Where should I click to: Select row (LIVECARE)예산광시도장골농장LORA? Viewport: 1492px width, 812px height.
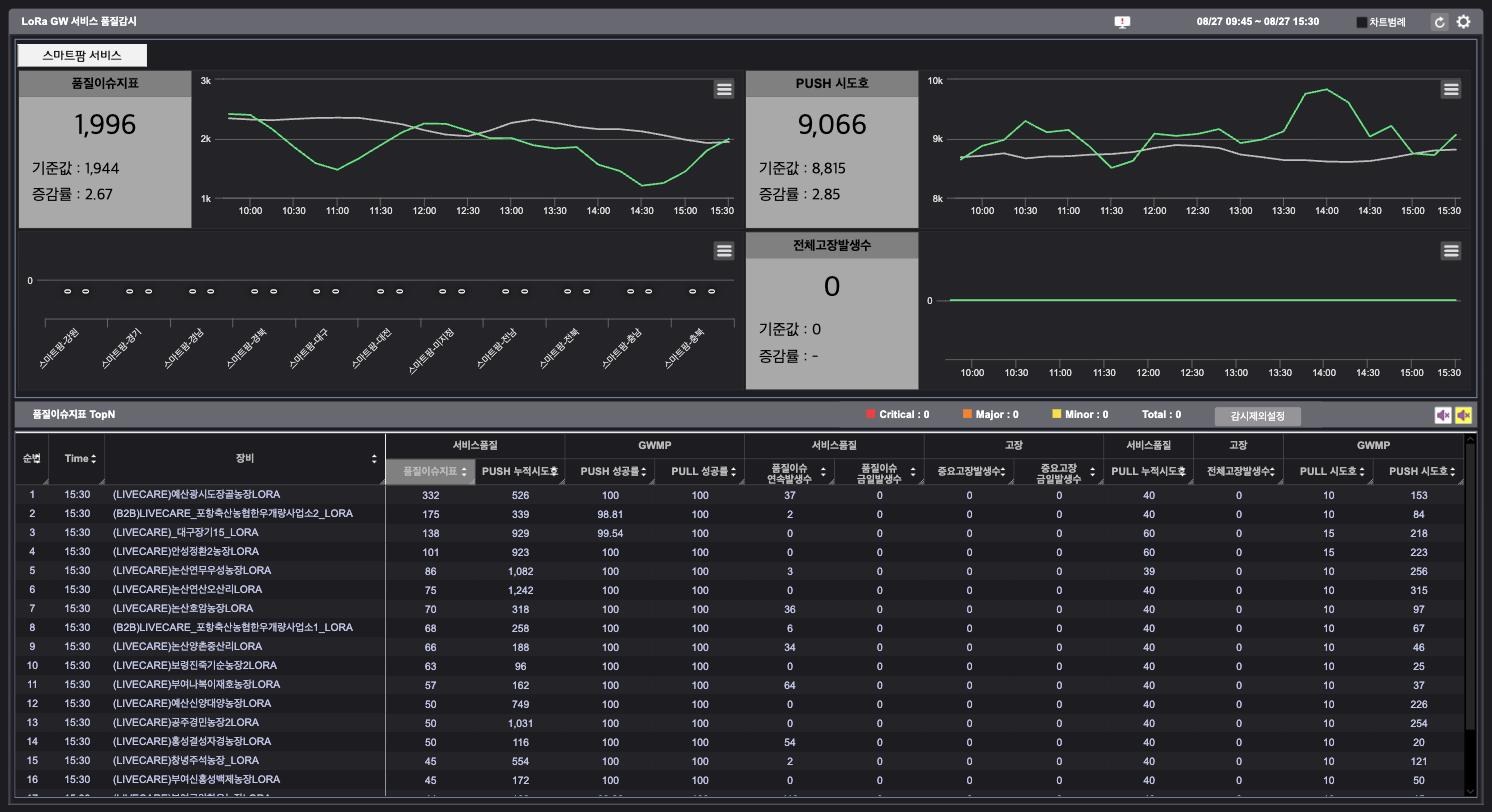[x=740, y=495]
